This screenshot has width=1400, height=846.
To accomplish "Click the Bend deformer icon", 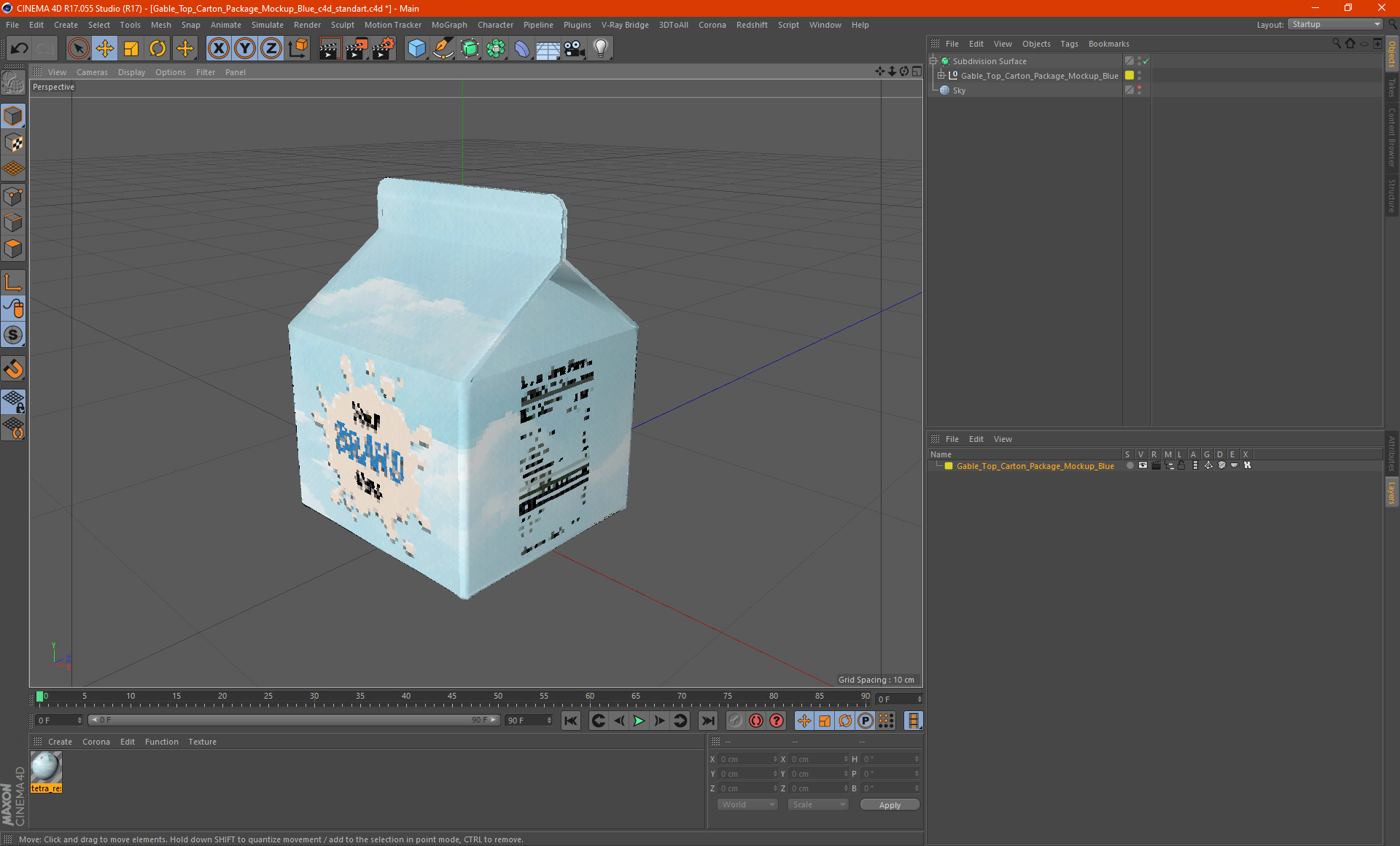I will click(522, 49).
